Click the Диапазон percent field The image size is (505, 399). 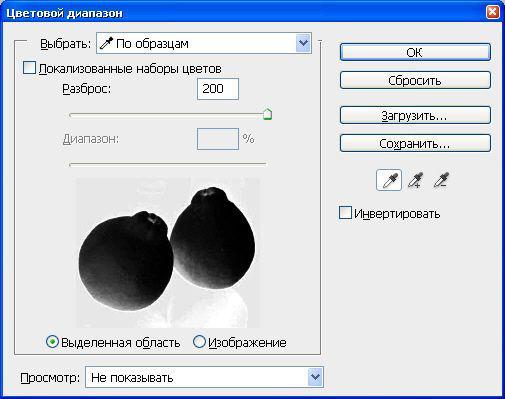coord(218,139)
